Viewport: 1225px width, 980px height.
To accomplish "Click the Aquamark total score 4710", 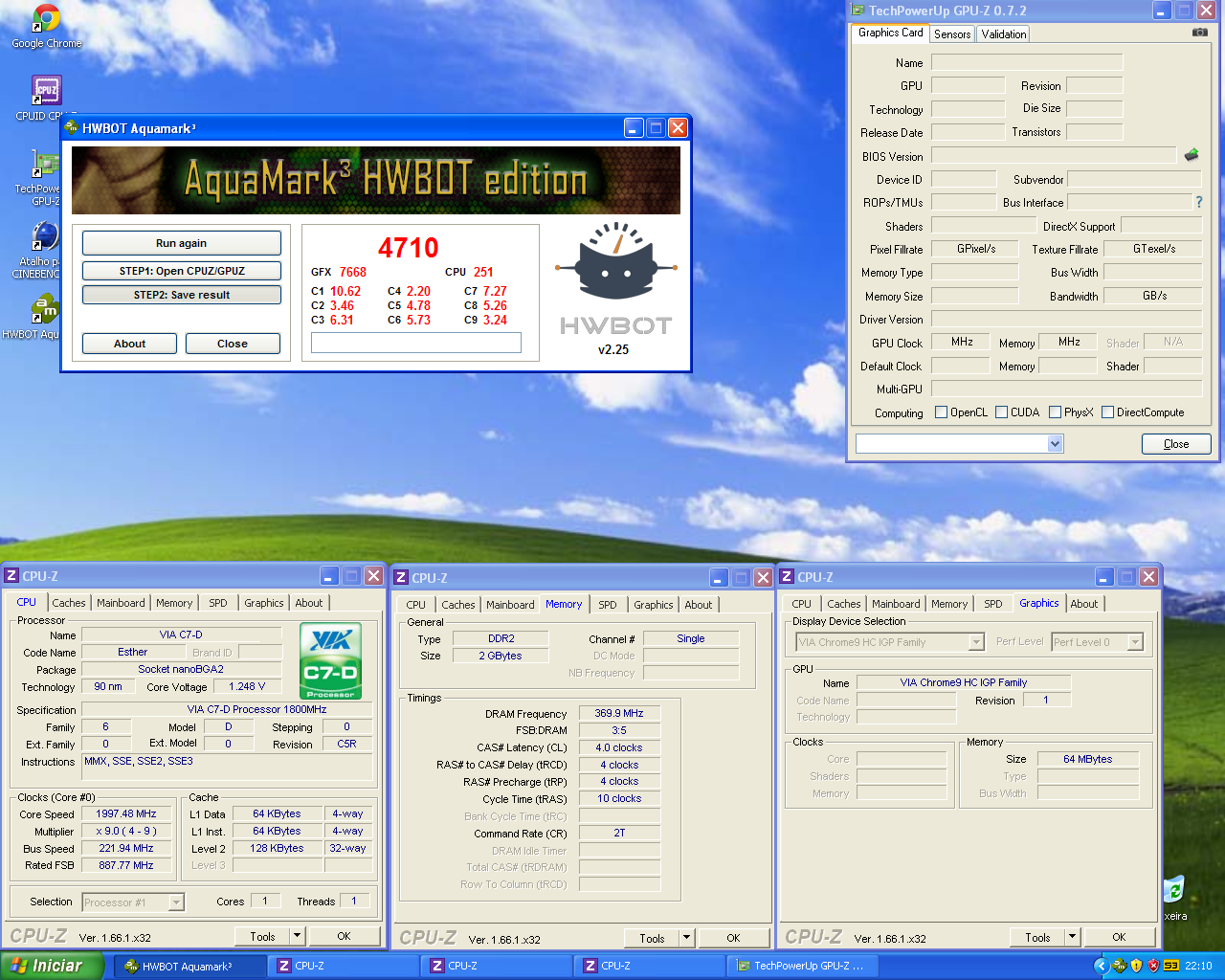I will pos(409,248).
